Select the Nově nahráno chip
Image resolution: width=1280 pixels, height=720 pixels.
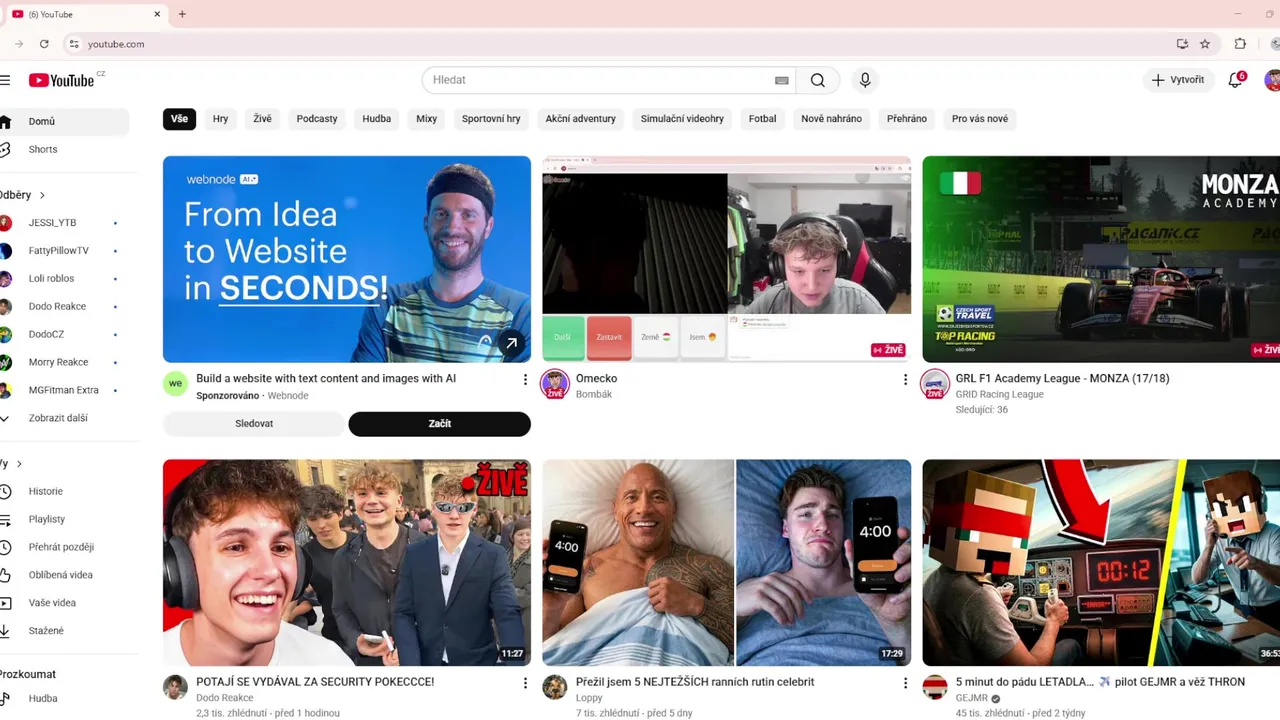tap(831, 119)
